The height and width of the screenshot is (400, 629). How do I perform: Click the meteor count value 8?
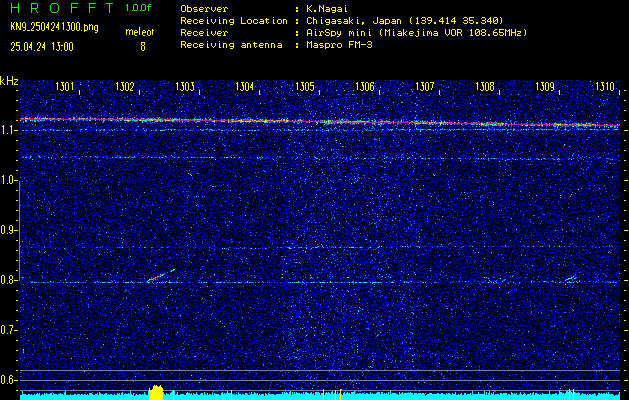(x=142, y=47)
